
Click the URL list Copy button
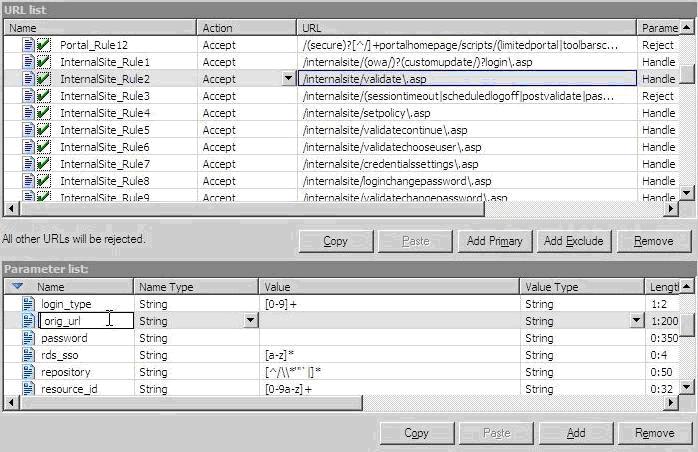tap(336, 241)
